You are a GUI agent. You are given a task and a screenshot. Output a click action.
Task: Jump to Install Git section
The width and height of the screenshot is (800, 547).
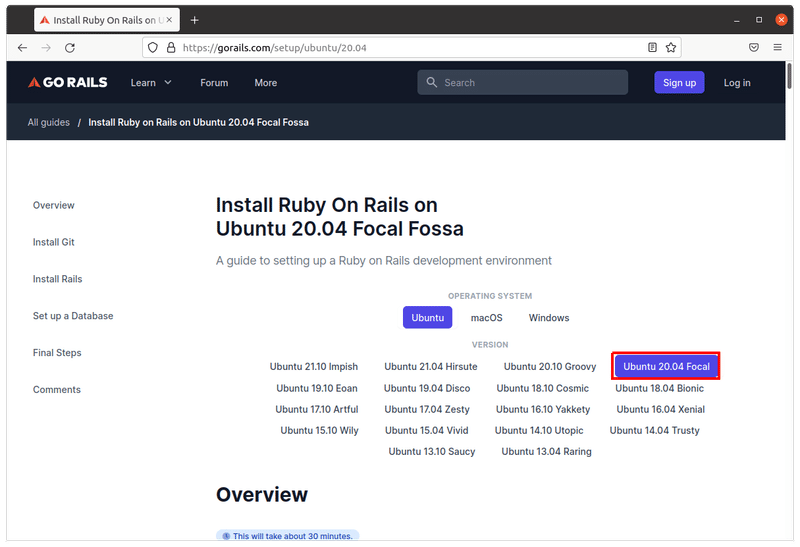coord(54,242)
